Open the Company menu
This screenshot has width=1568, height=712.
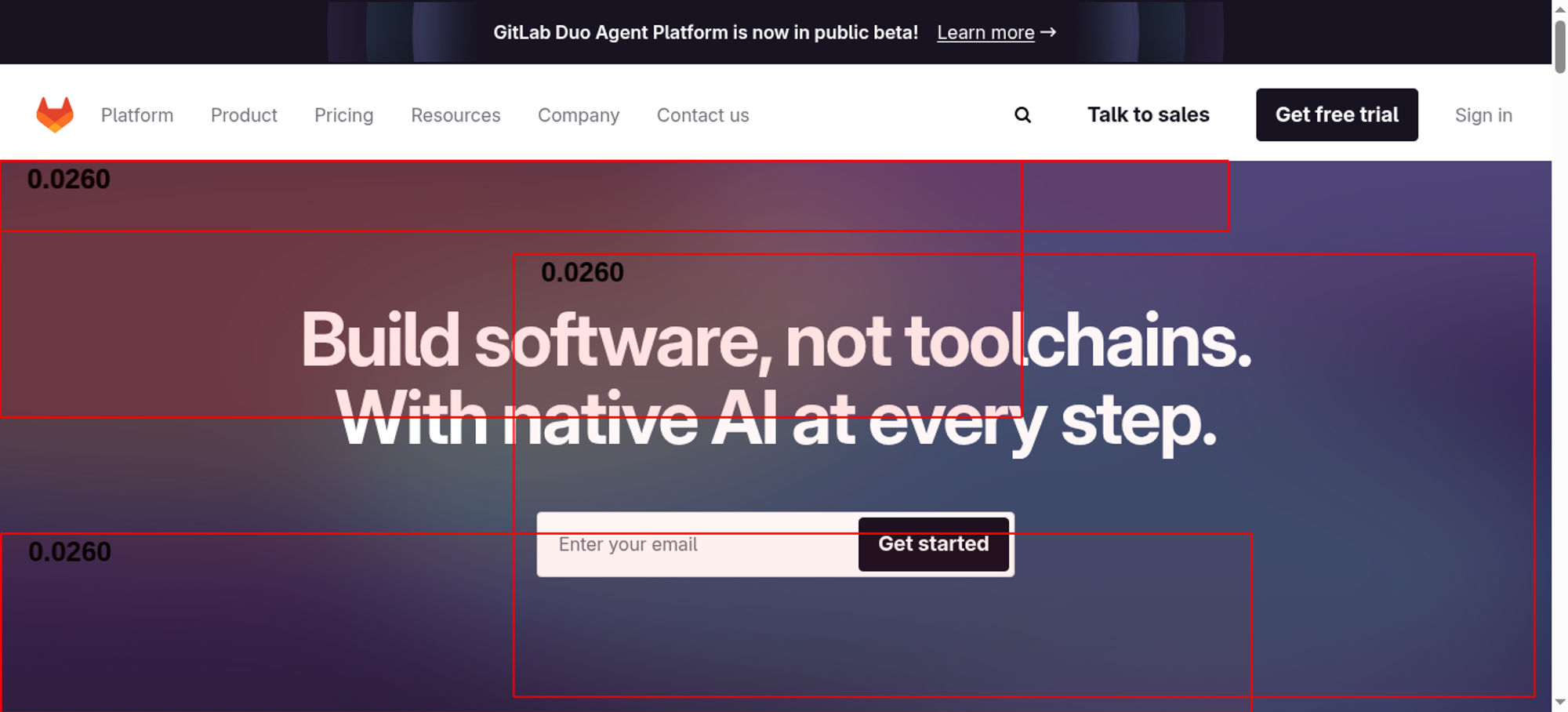[579, 115]
